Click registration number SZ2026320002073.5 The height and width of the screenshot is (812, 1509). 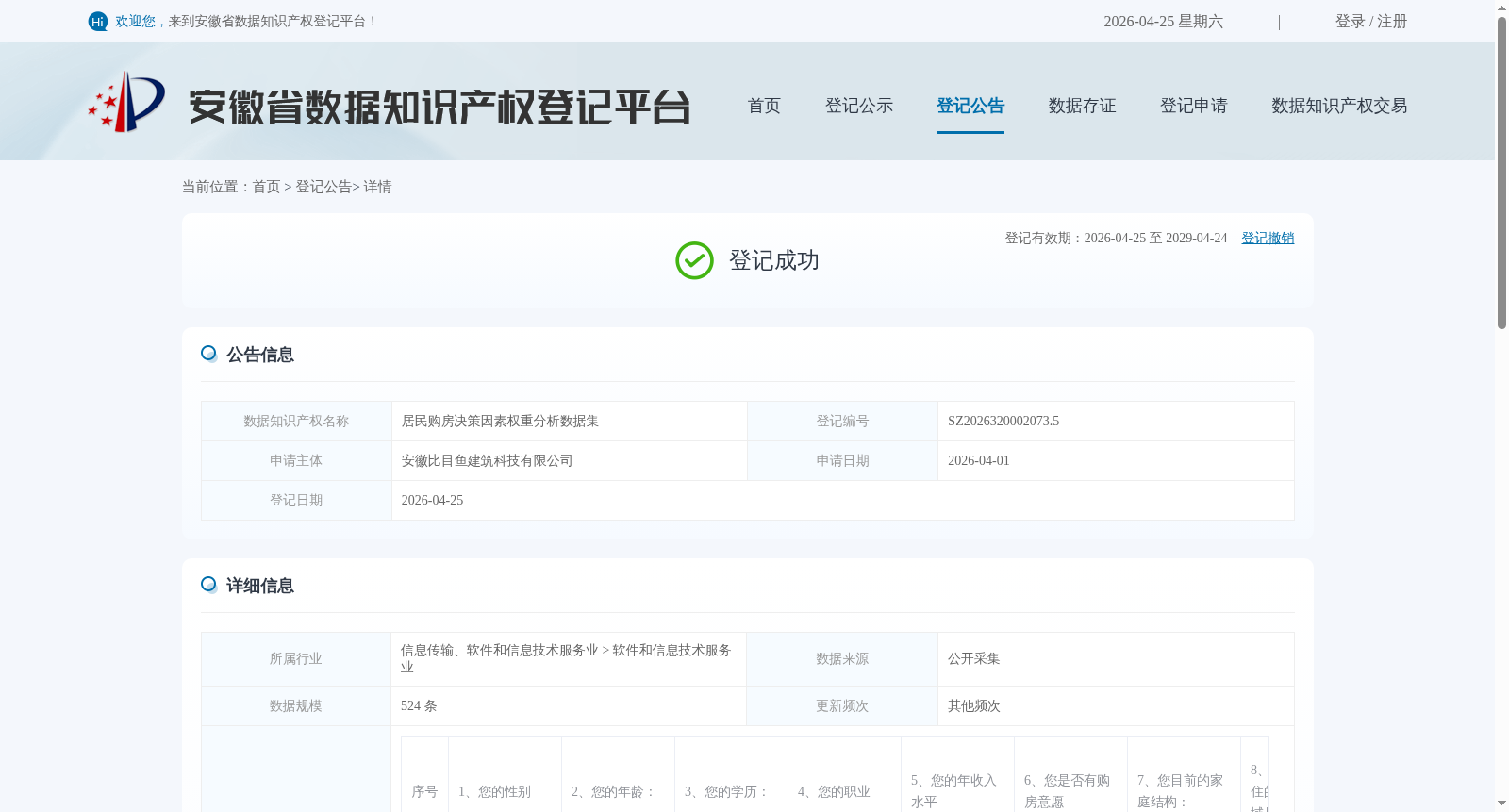pos(1003,422)
